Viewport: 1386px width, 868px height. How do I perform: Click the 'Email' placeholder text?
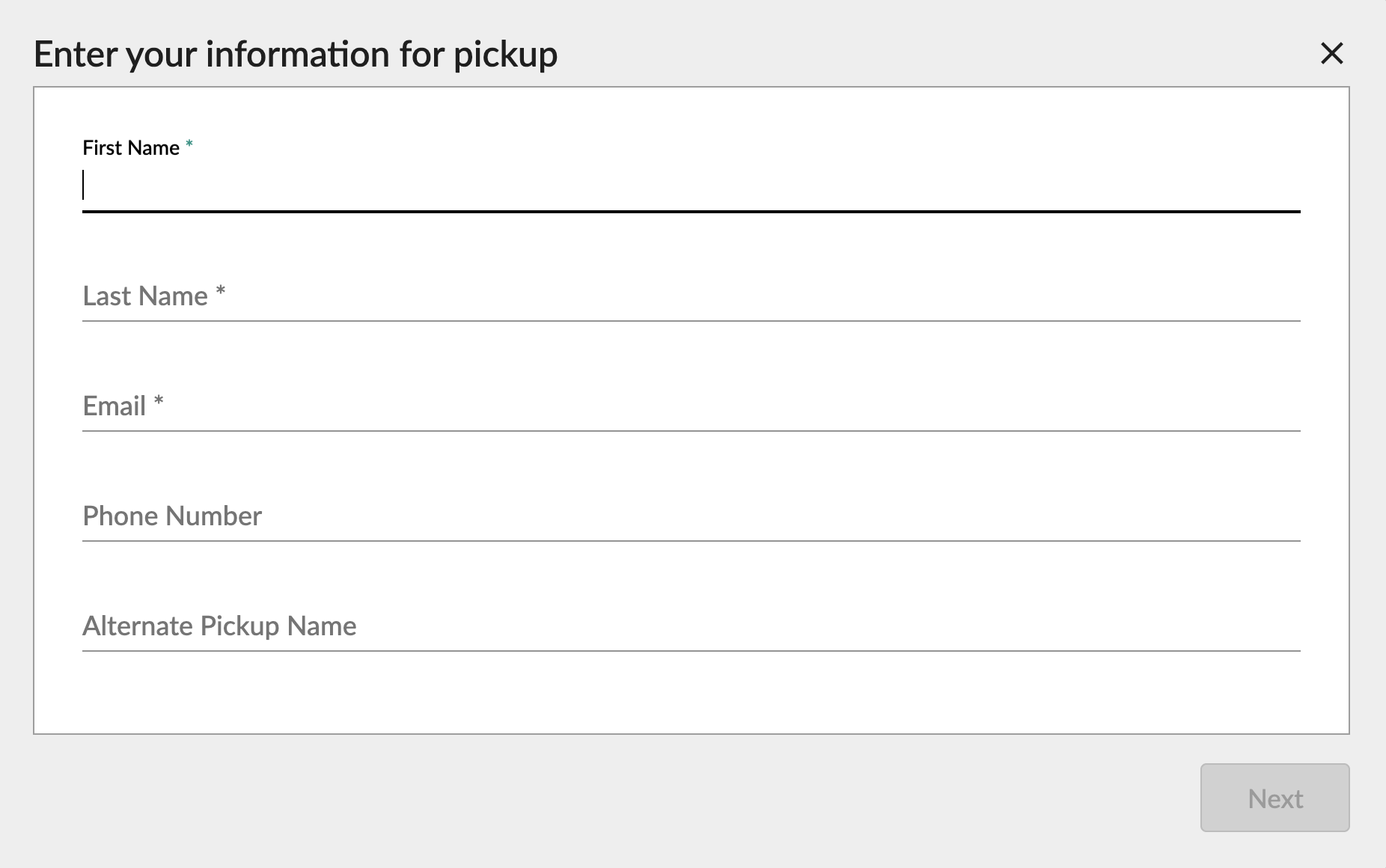tap(115, 406)
